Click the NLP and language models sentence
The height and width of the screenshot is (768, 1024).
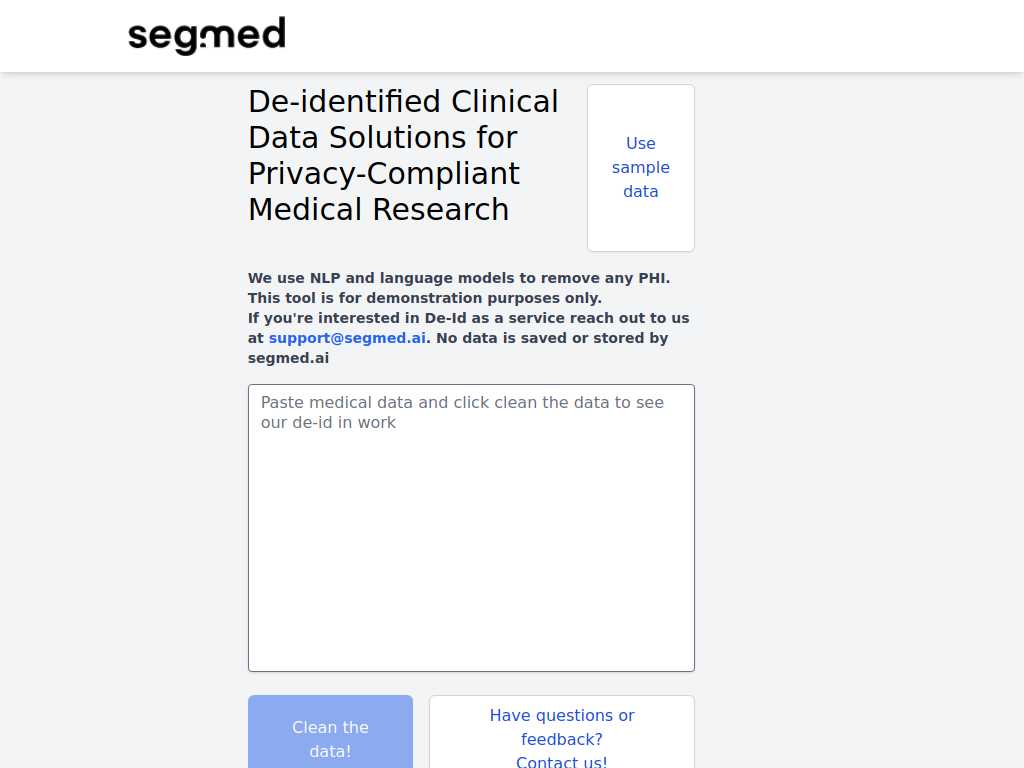[x=459, y=278]
